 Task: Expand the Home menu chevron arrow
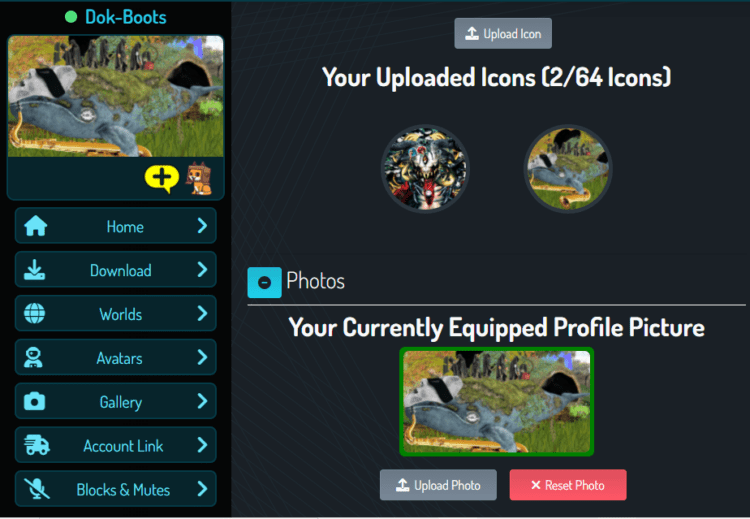click(202, 226)
